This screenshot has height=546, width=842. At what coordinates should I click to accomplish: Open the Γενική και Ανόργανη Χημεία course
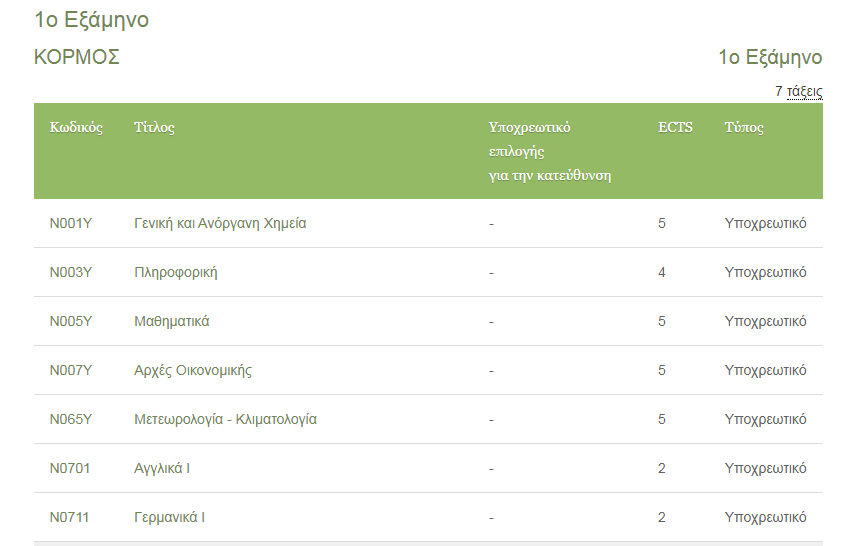220,223
